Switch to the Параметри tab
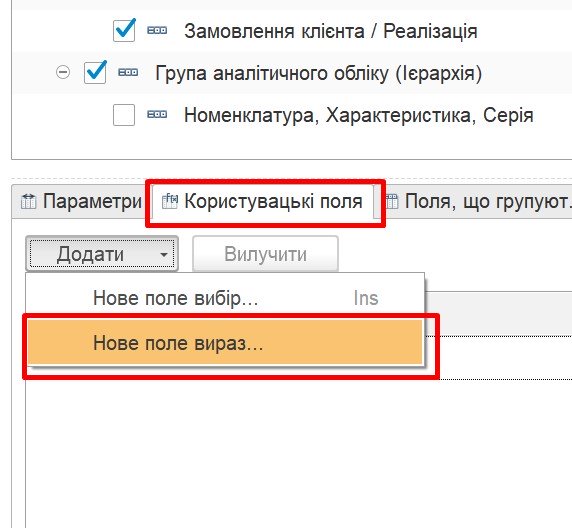 (81, 201)
